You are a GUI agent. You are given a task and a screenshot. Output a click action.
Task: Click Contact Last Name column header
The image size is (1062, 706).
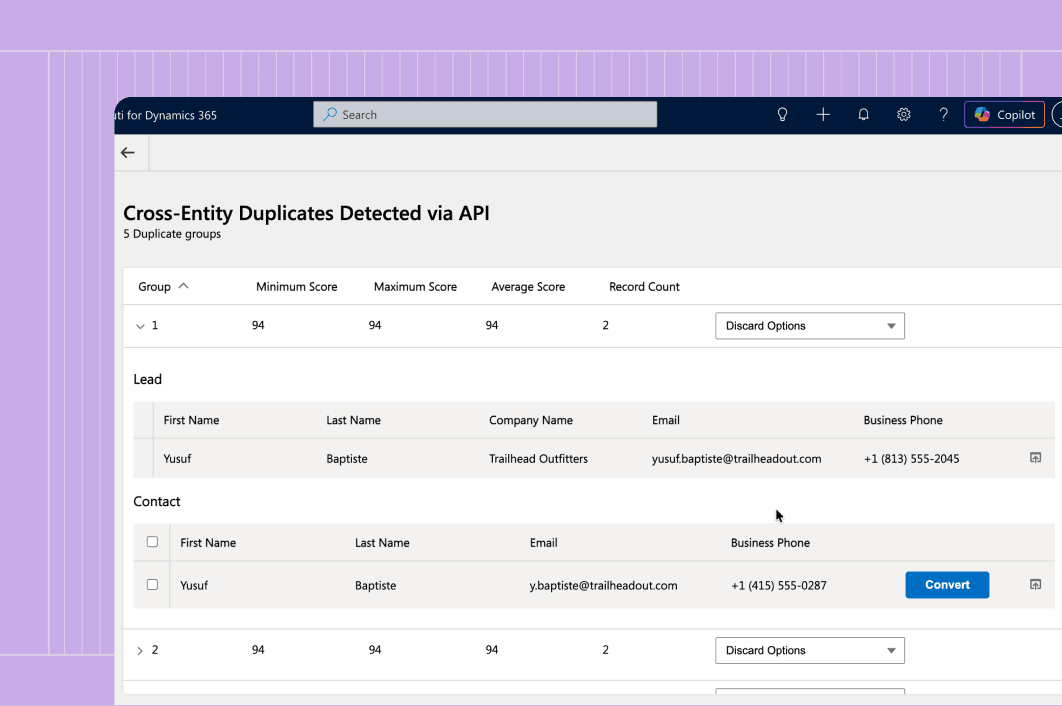click(382, 543)
